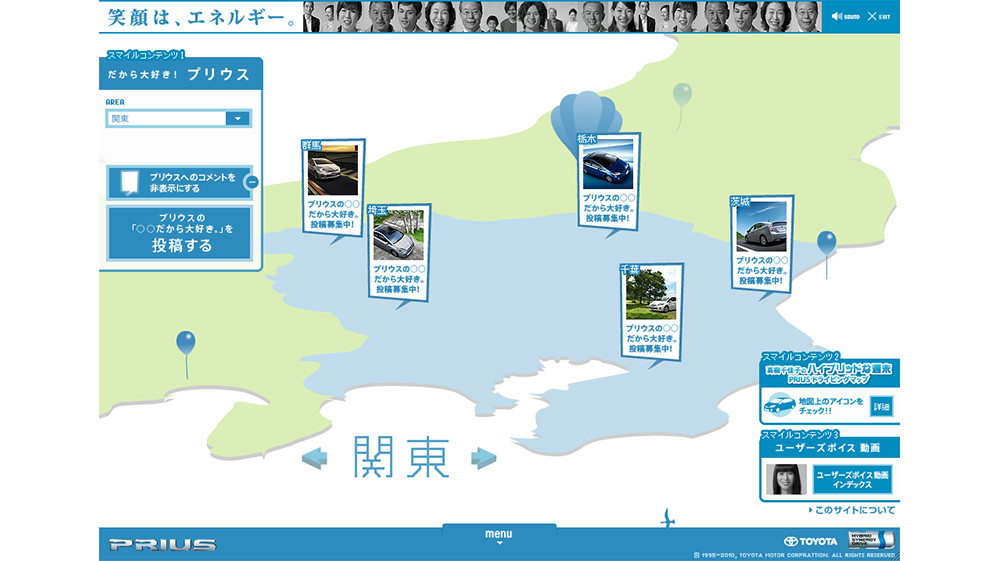Click the speech bubble icon on the comment toggle
The image size is (999, 561).
click(x=129, y=182)
